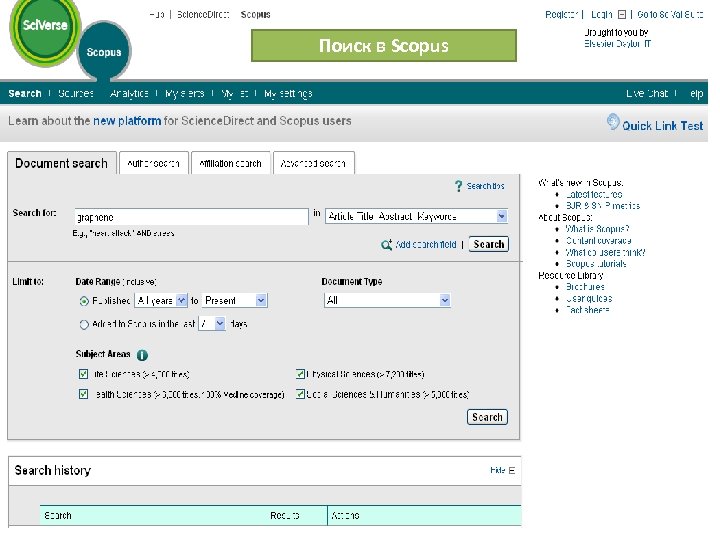Open the ScienceDirect top link

pyautogui.click(x=203, y=15)
